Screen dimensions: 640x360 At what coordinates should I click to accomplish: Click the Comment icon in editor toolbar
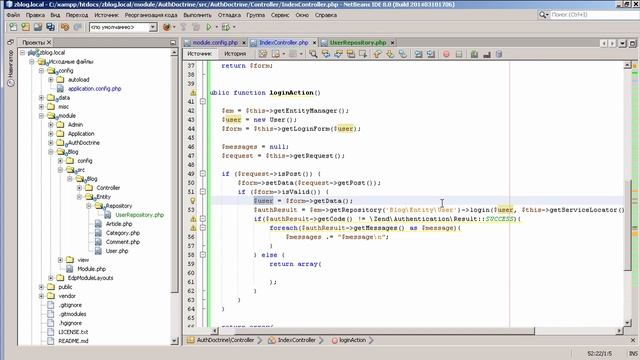[x=474, y=54]
